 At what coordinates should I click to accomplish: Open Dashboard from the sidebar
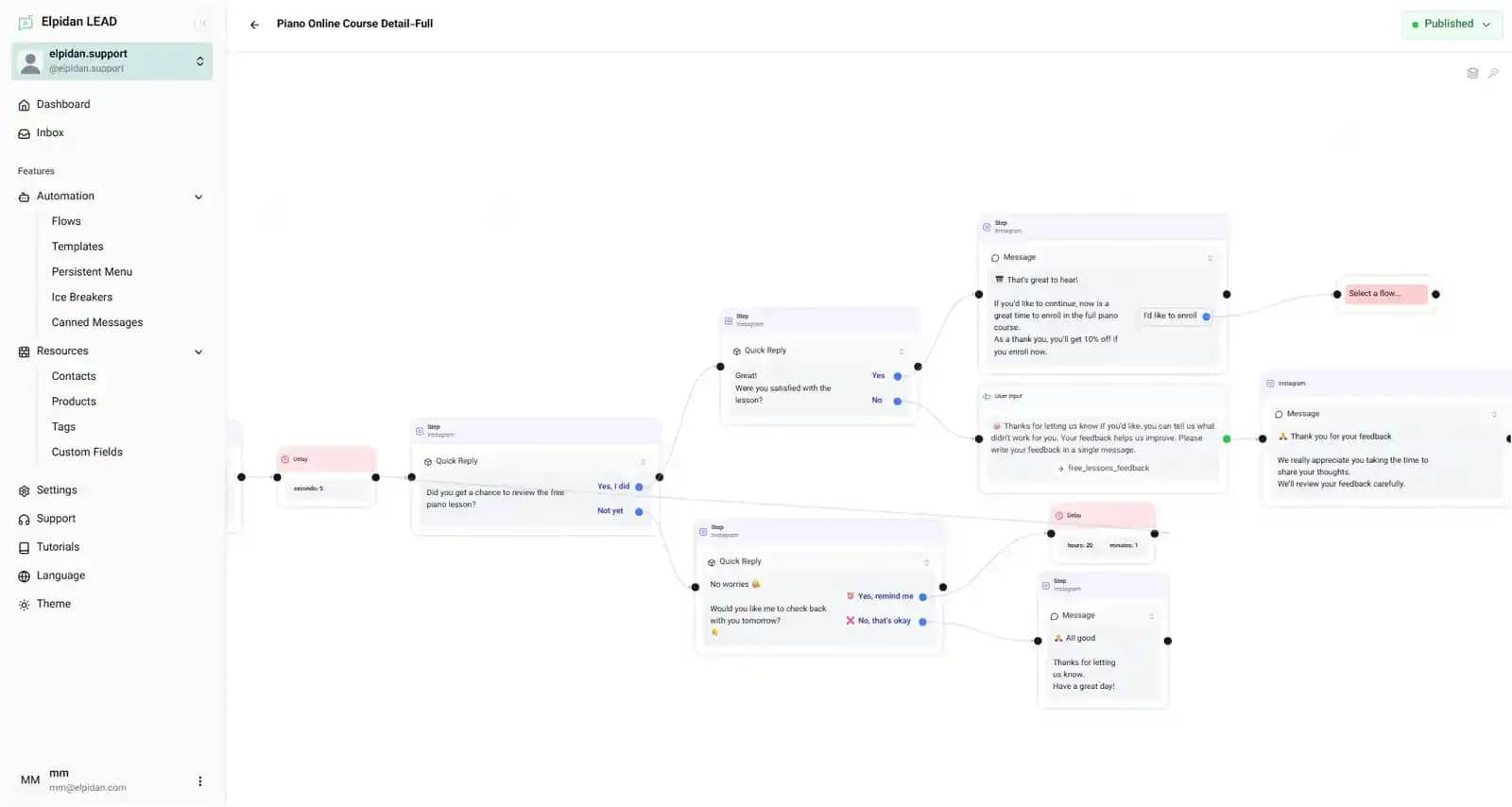coord(63,104)
